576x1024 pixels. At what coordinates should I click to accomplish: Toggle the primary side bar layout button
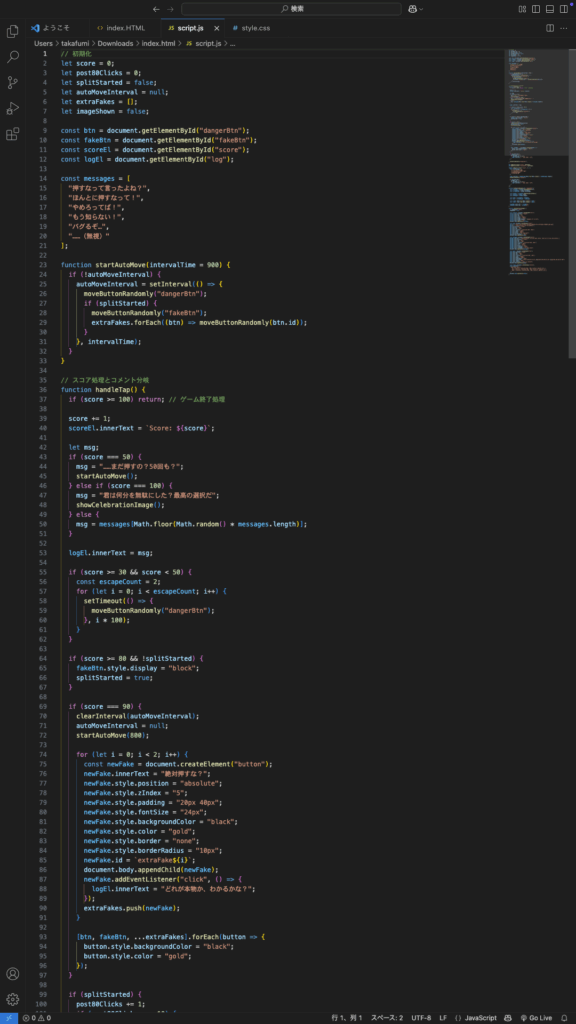tap(536, 9)
